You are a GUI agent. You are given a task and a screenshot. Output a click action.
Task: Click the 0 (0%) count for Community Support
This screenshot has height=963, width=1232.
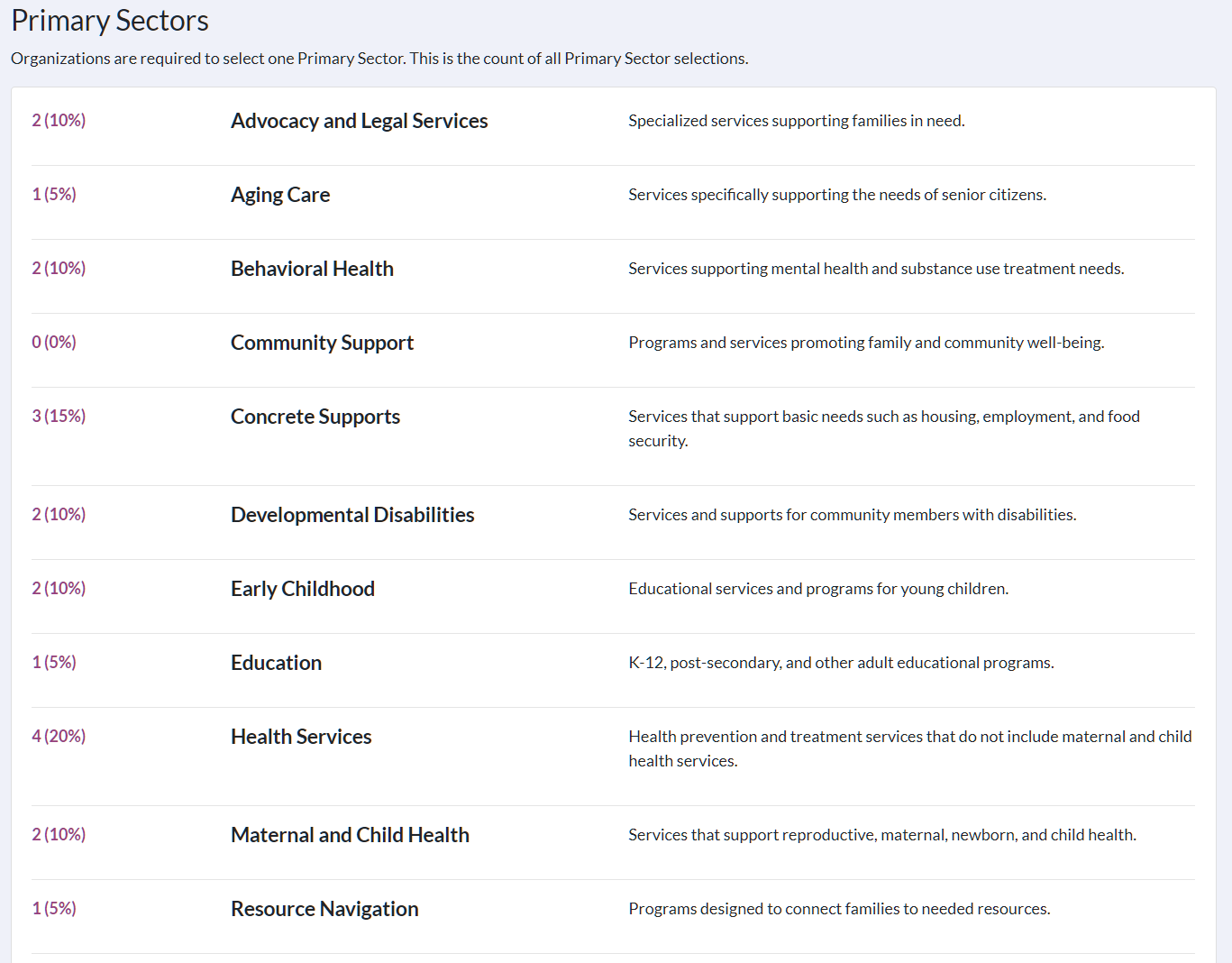coord(54,342)
